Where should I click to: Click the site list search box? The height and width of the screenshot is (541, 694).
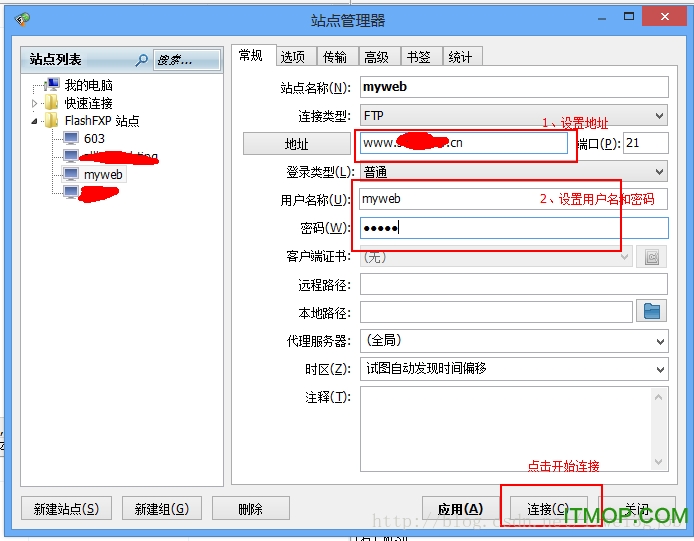point(186,60)
